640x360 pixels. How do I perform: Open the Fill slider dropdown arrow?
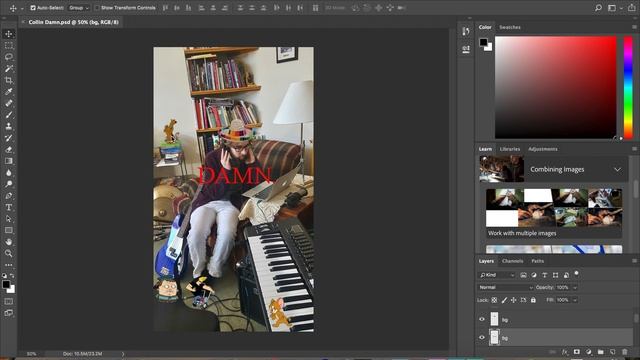point(575,300)
